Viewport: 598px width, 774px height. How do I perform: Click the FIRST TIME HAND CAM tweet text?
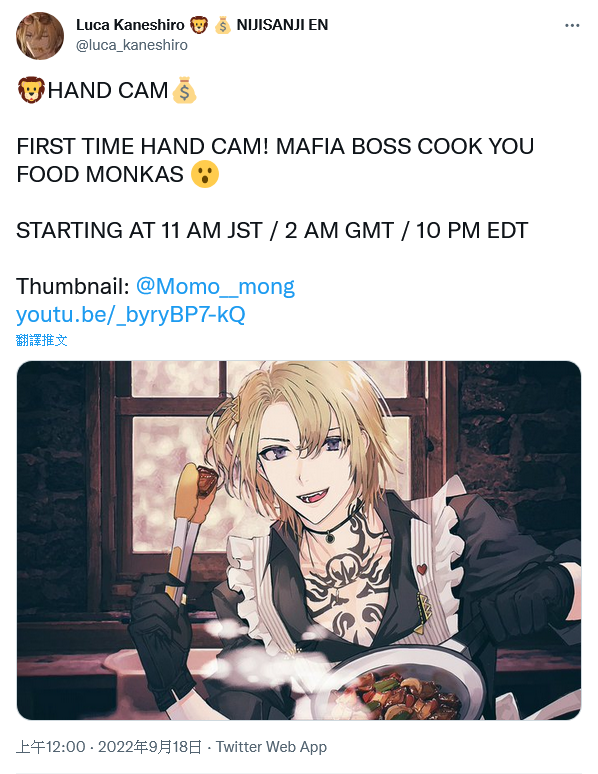point(275,160)
